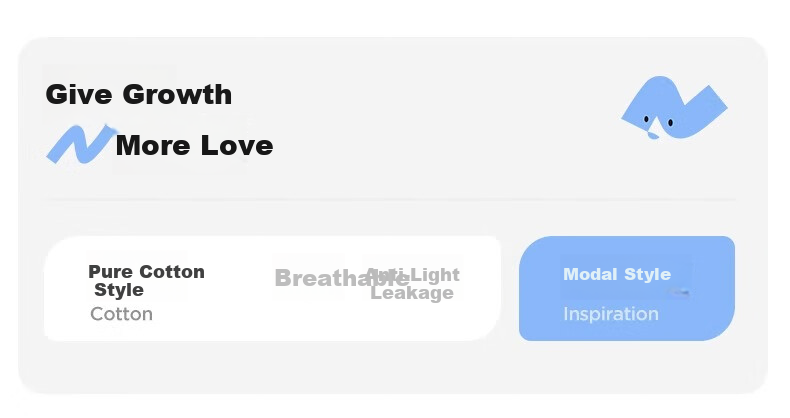Image resolution: width=790 pixels, height=418 pixels.
Task: Click the blue squiggle beside More Love
Action: coord(81,145)
